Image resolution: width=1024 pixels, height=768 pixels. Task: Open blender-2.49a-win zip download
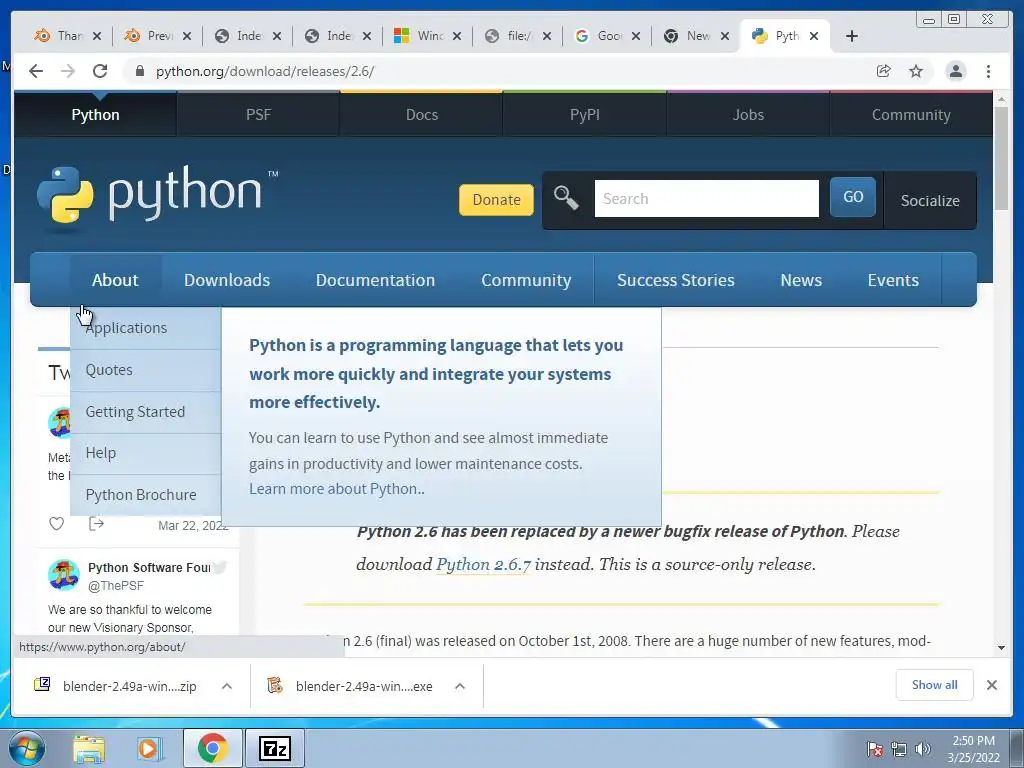pyautogui.click(x=129, y=686)
